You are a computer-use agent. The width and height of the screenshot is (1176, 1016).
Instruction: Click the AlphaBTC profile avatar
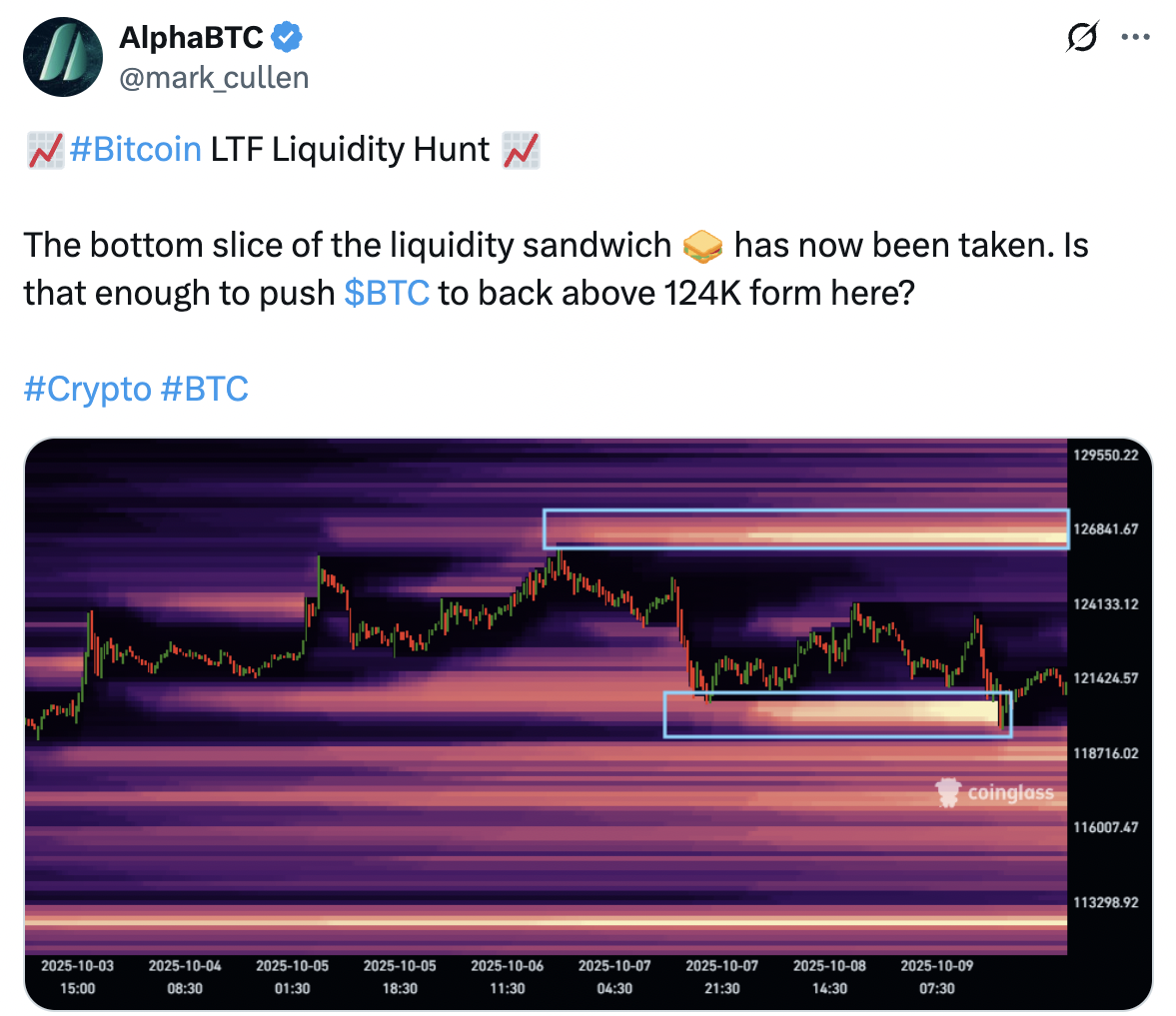[63, 57]
